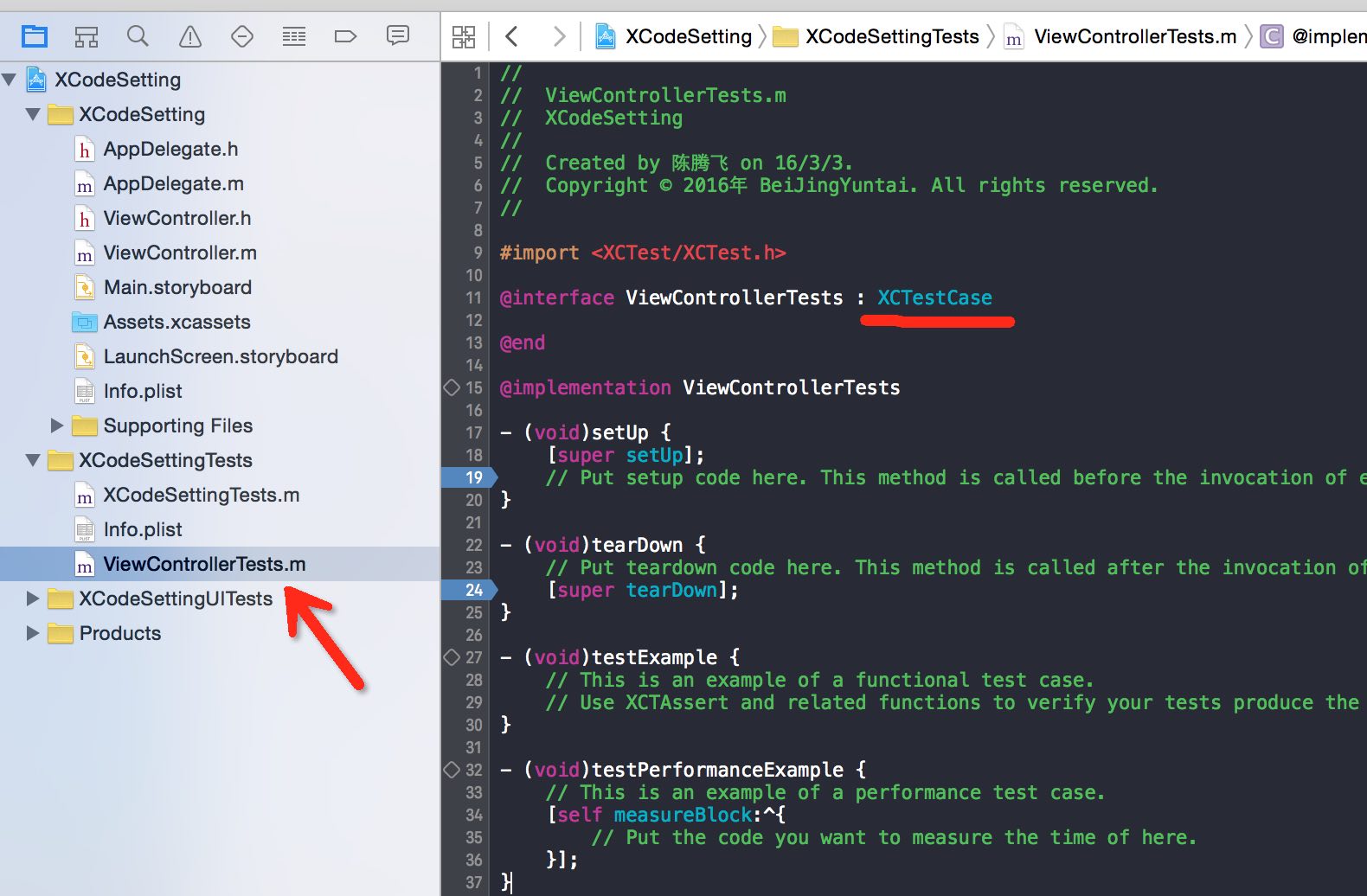Click [super setUp] call on line 18
Viewport: 1367px width, 896px height.
(626, 455)
